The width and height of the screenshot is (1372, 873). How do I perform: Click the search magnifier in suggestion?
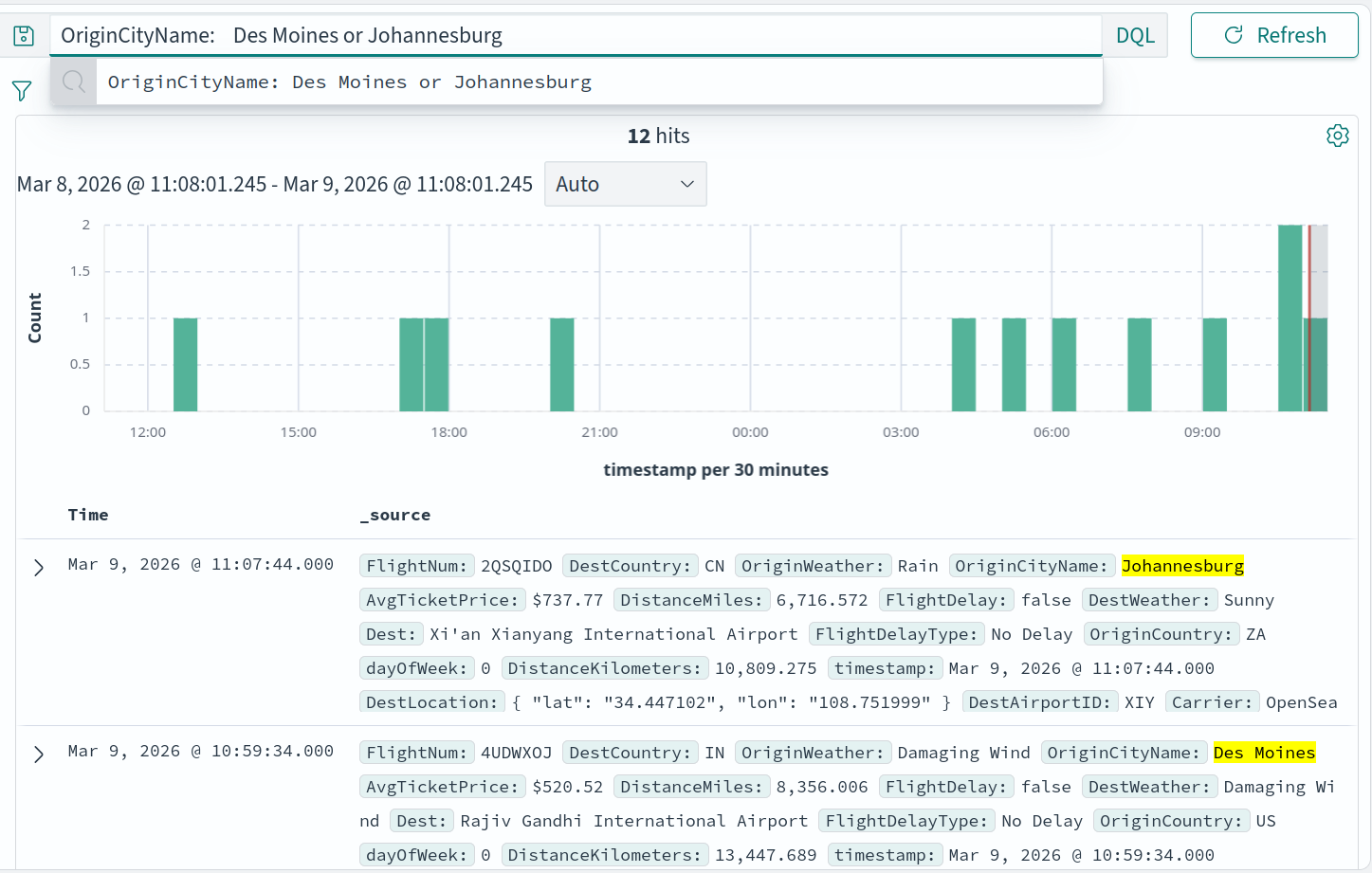point(74,82)
